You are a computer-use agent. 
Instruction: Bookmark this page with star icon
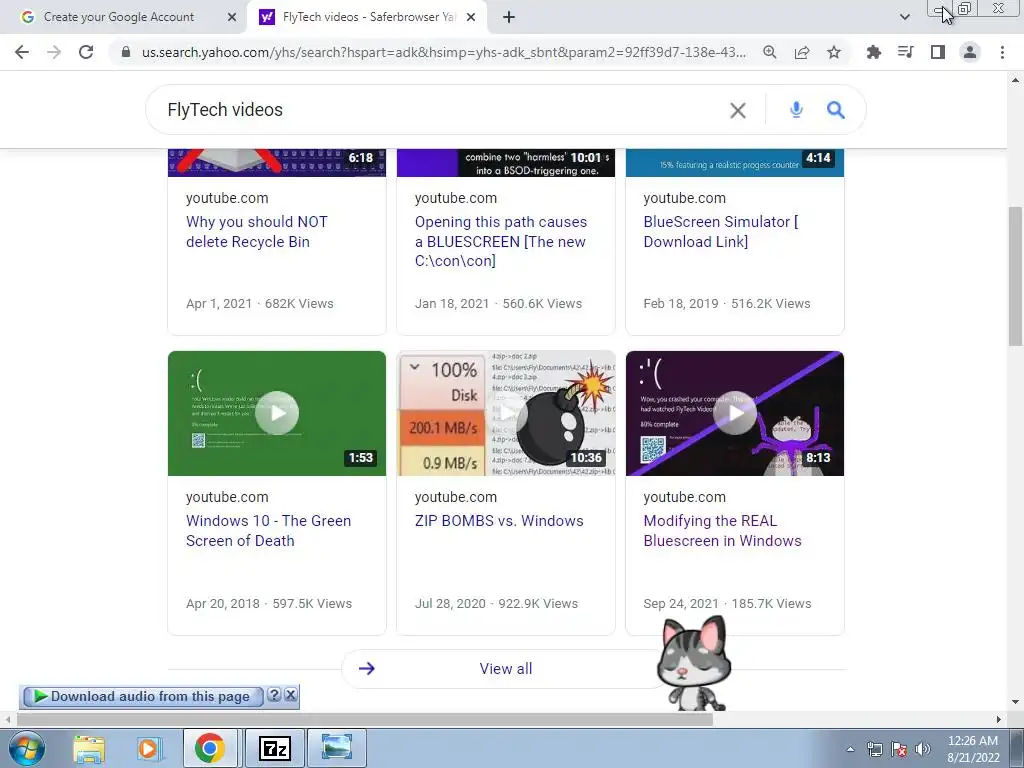834,52
